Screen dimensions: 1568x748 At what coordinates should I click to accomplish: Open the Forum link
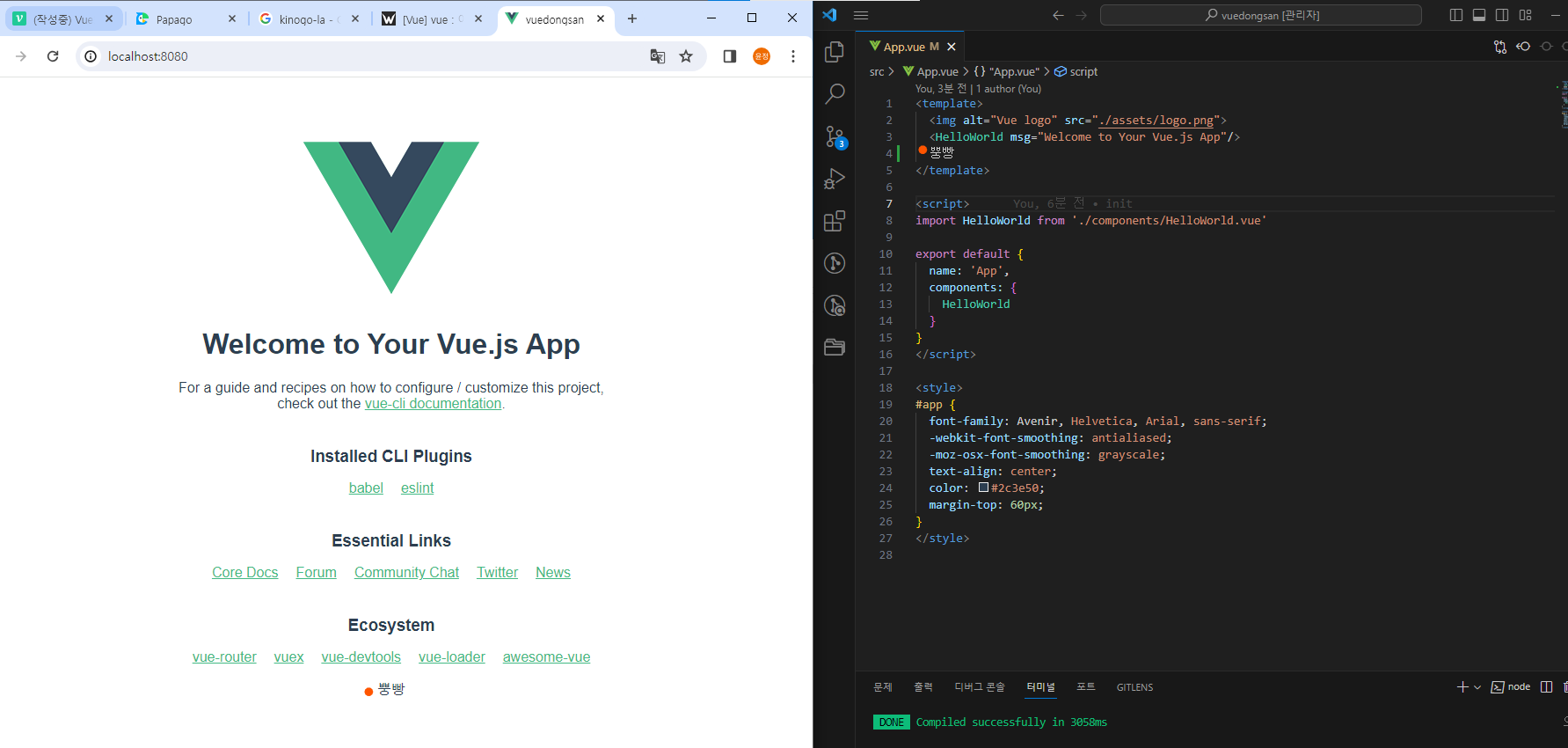click(317, 573)
